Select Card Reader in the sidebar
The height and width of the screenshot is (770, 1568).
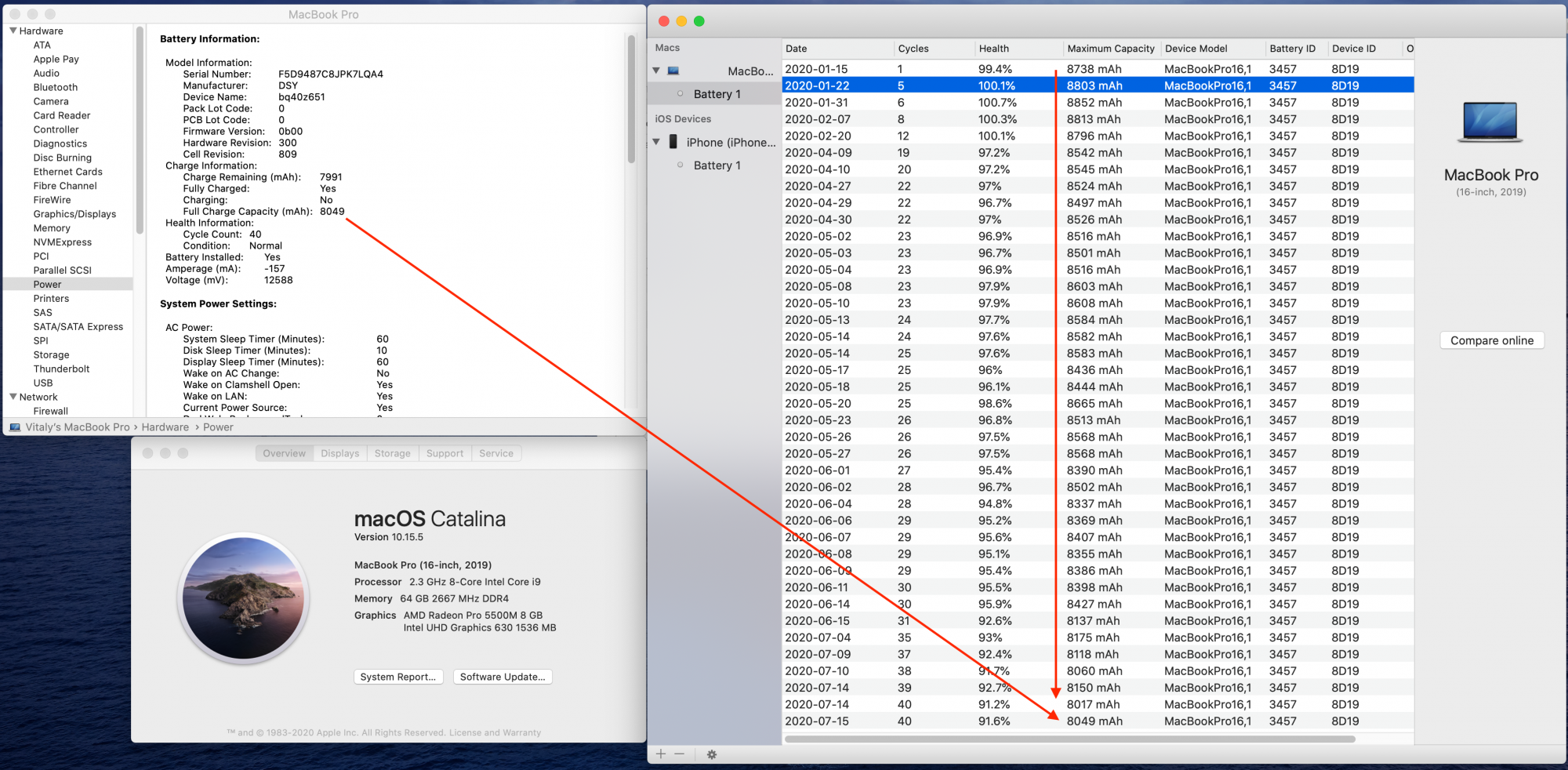coord(62,115)
